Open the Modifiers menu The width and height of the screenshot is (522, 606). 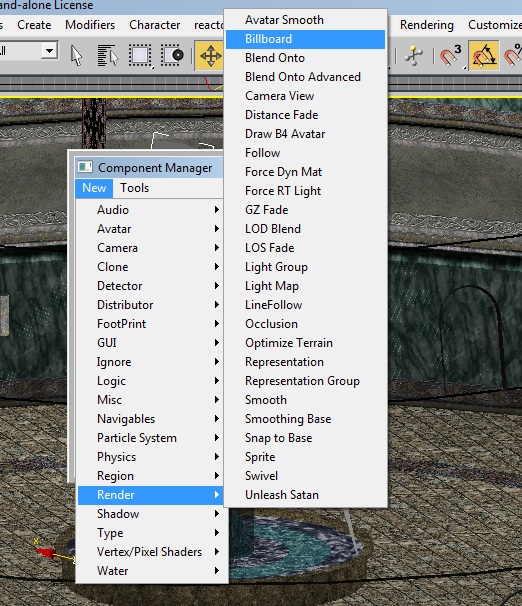click(90, 25)
